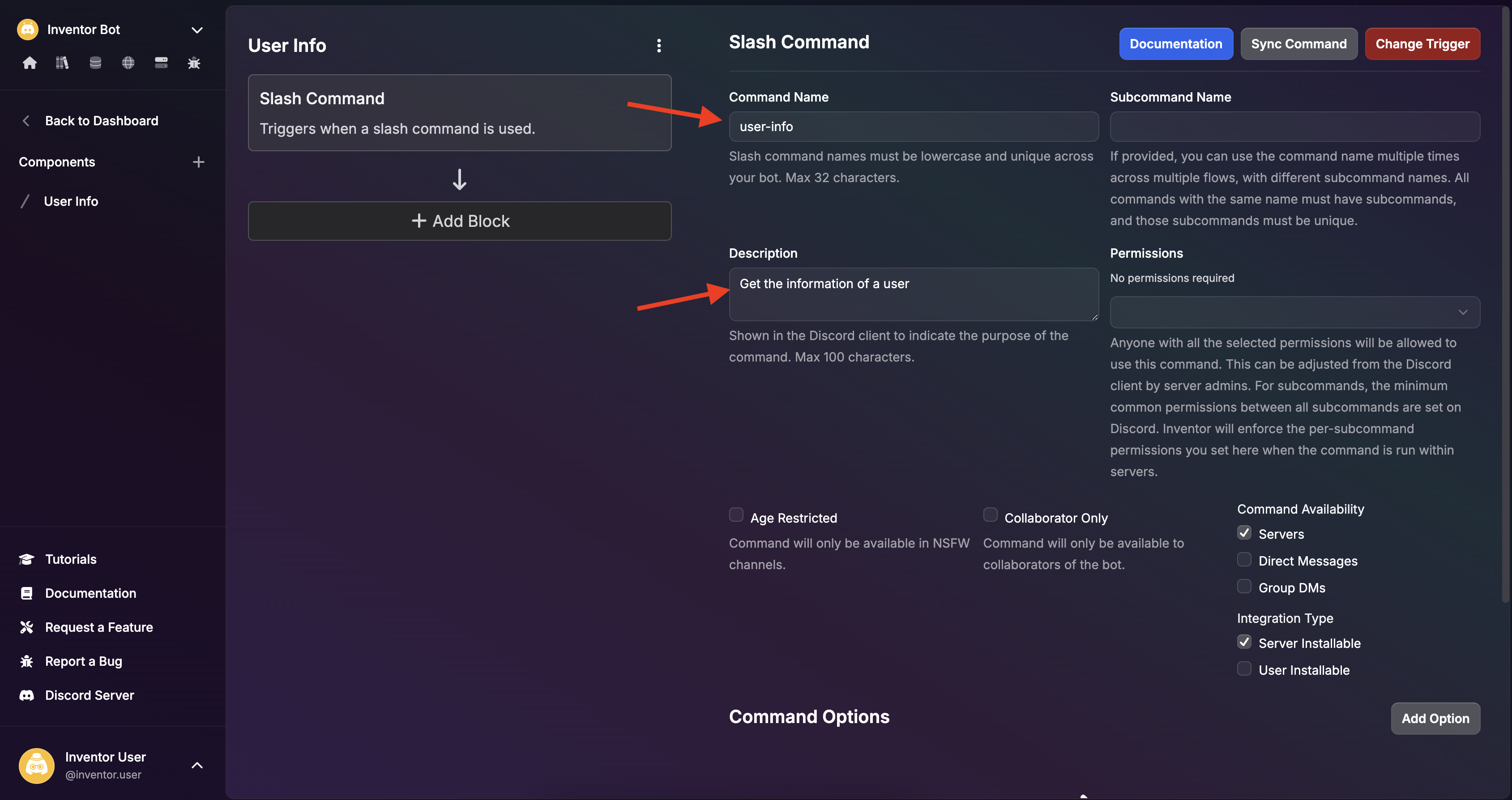
Task: Open the database stack icon
Action: coord(95,63)
